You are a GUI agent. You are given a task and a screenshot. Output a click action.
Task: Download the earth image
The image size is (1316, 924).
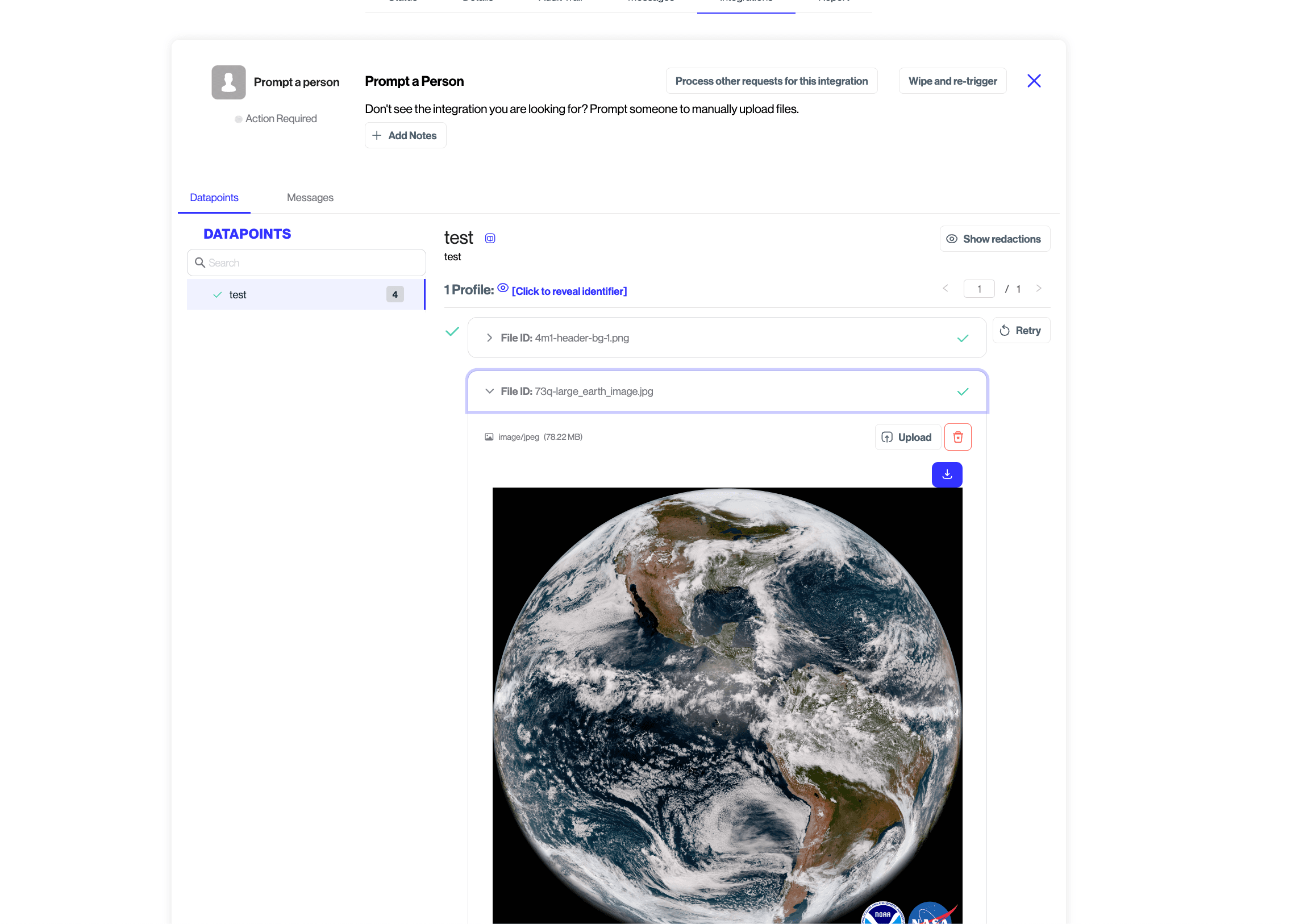pos(946,475)
